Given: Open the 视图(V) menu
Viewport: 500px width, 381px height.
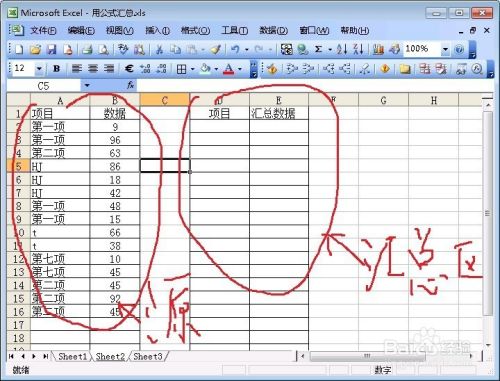Looking at the screenshot, I should 120,31.
